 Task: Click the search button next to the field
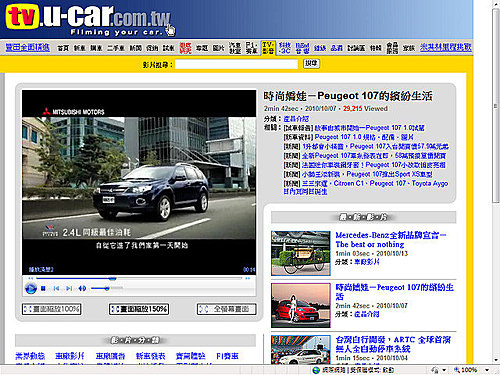(311, 63)
